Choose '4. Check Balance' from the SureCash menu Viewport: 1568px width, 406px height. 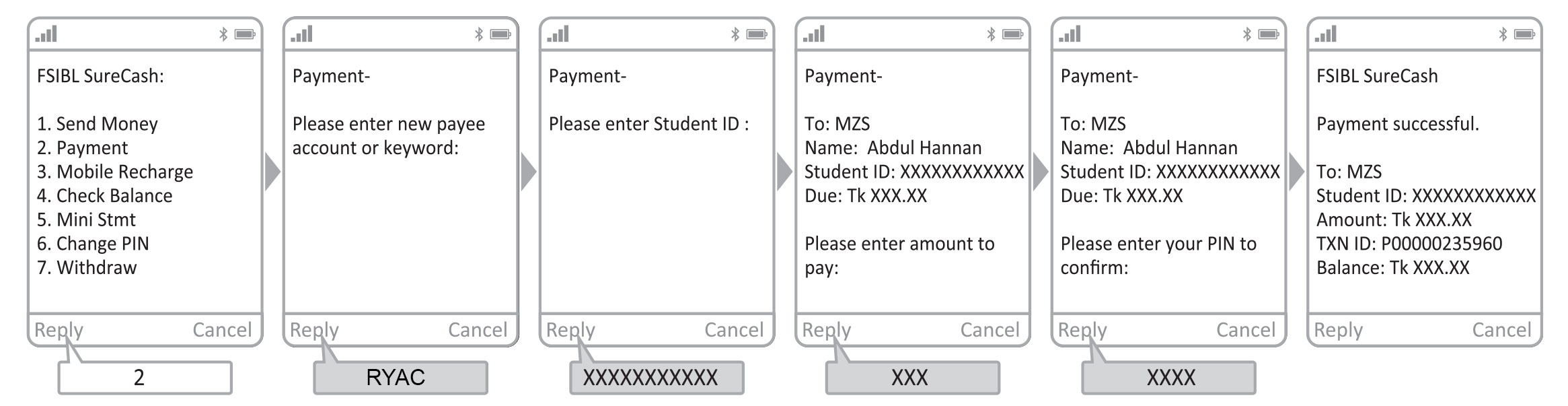pyautogui.click(x=105, y=195)
